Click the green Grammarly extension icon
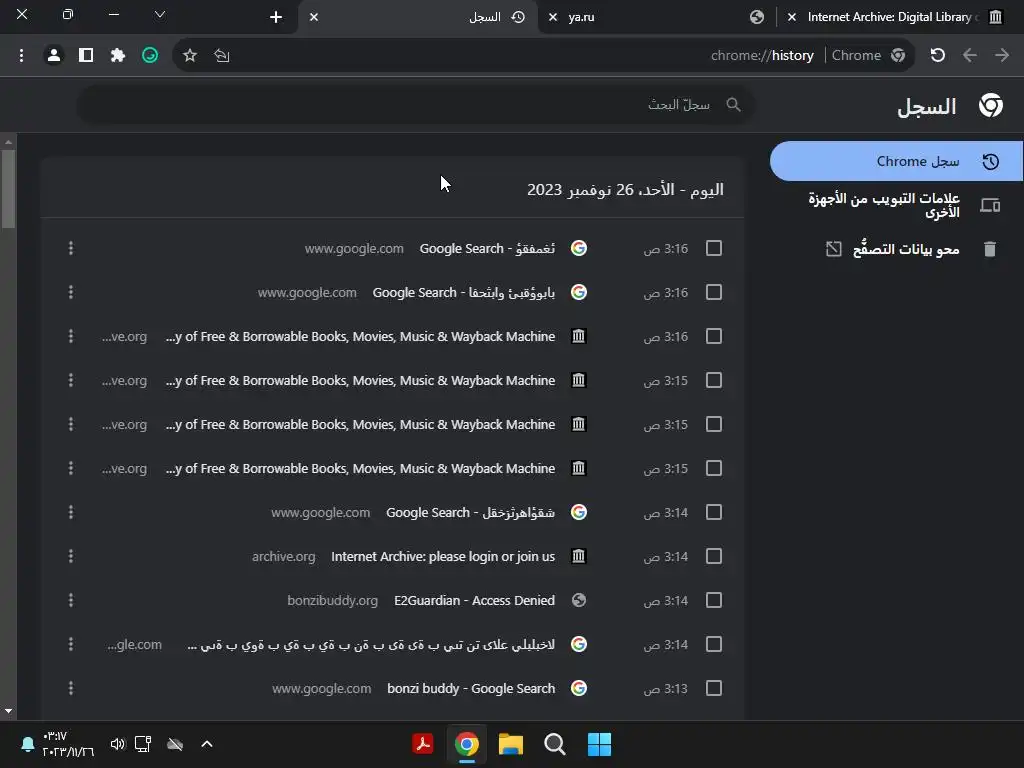Screen dimensions: 1024x768 [150, 56]
